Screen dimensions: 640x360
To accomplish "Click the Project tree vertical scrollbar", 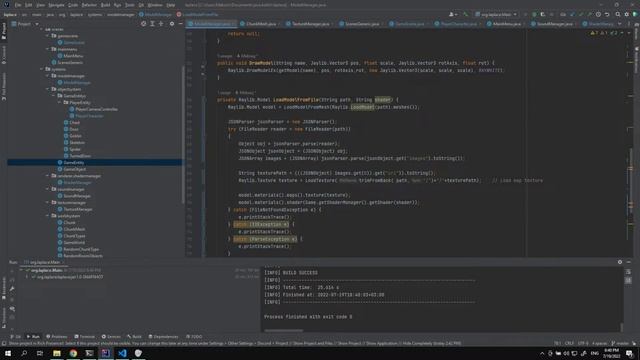I will point(183,135).
